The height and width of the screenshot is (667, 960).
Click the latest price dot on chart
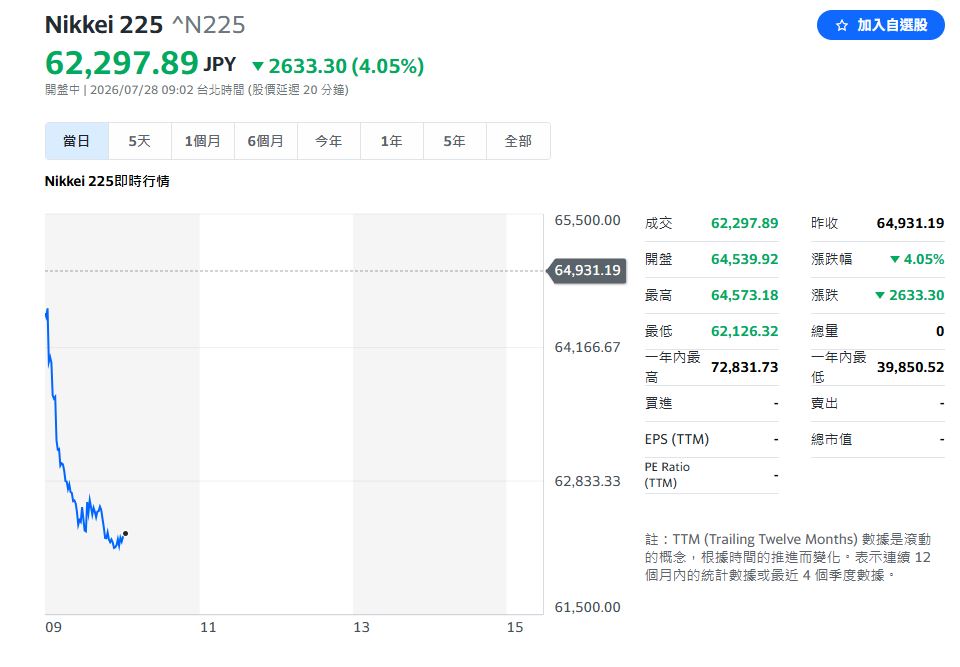[126, 533]
